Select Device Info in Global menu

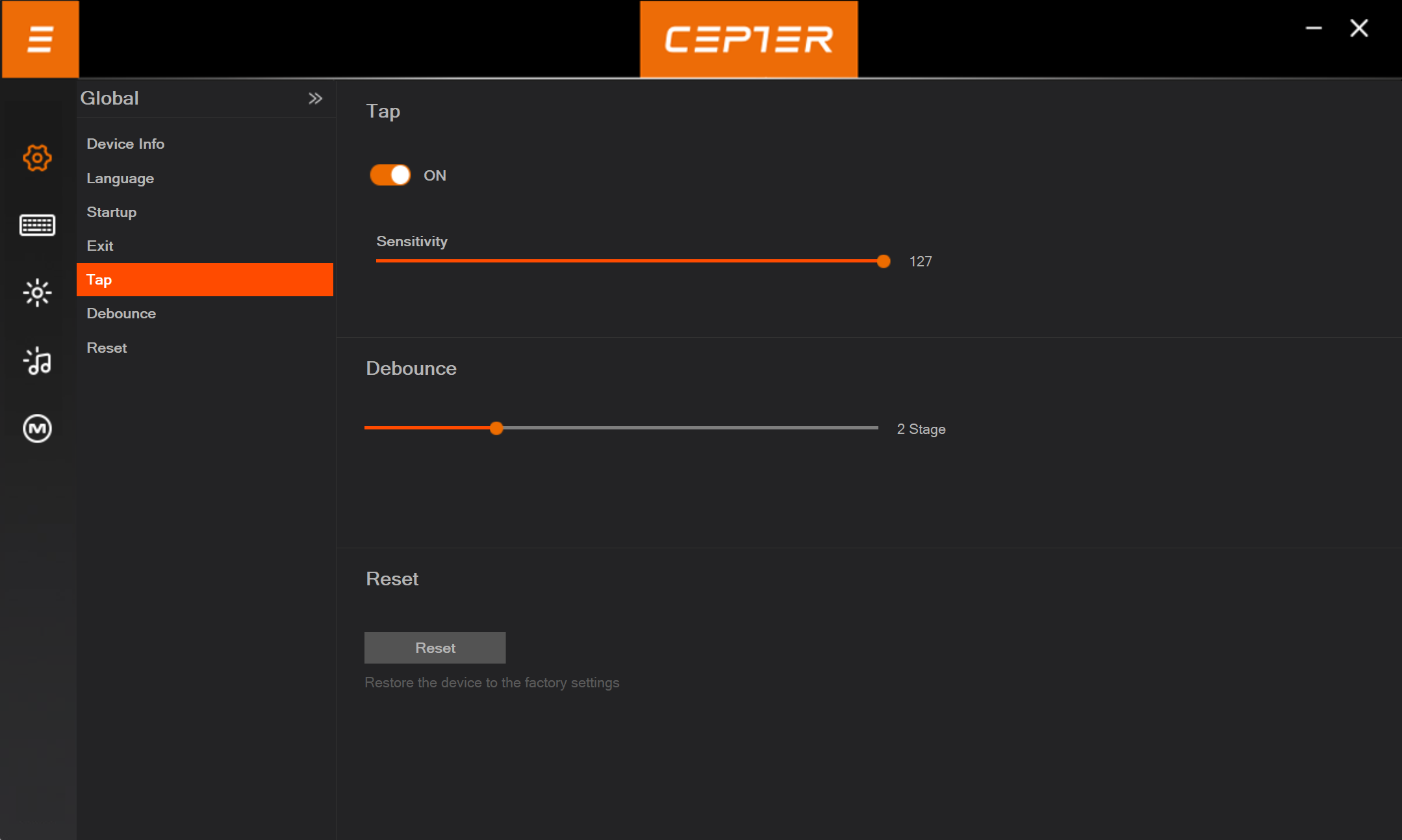pos(125,144)
